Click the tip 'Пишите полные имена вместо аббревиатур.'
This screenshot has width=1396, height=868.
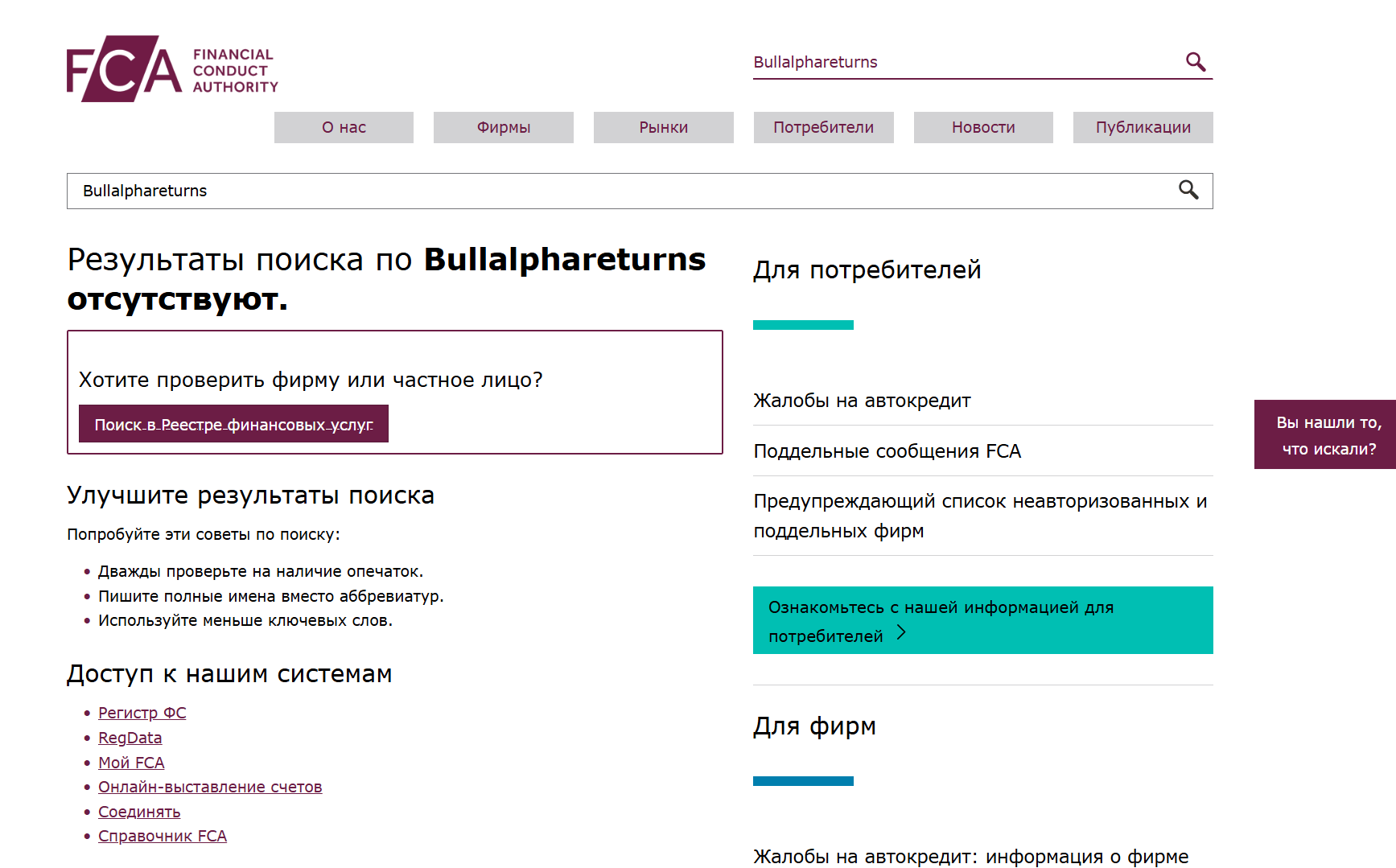click(271, 596)
